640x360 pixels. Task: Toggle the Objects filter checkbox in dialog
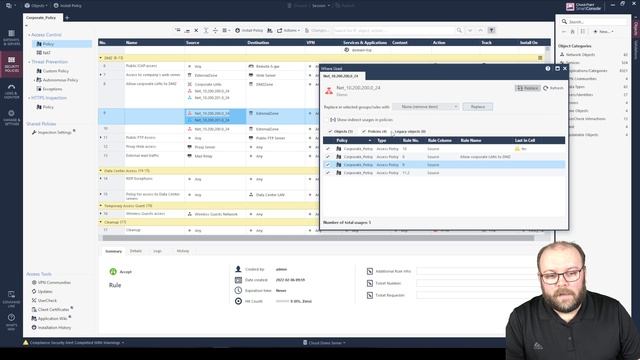click(330, 131)
